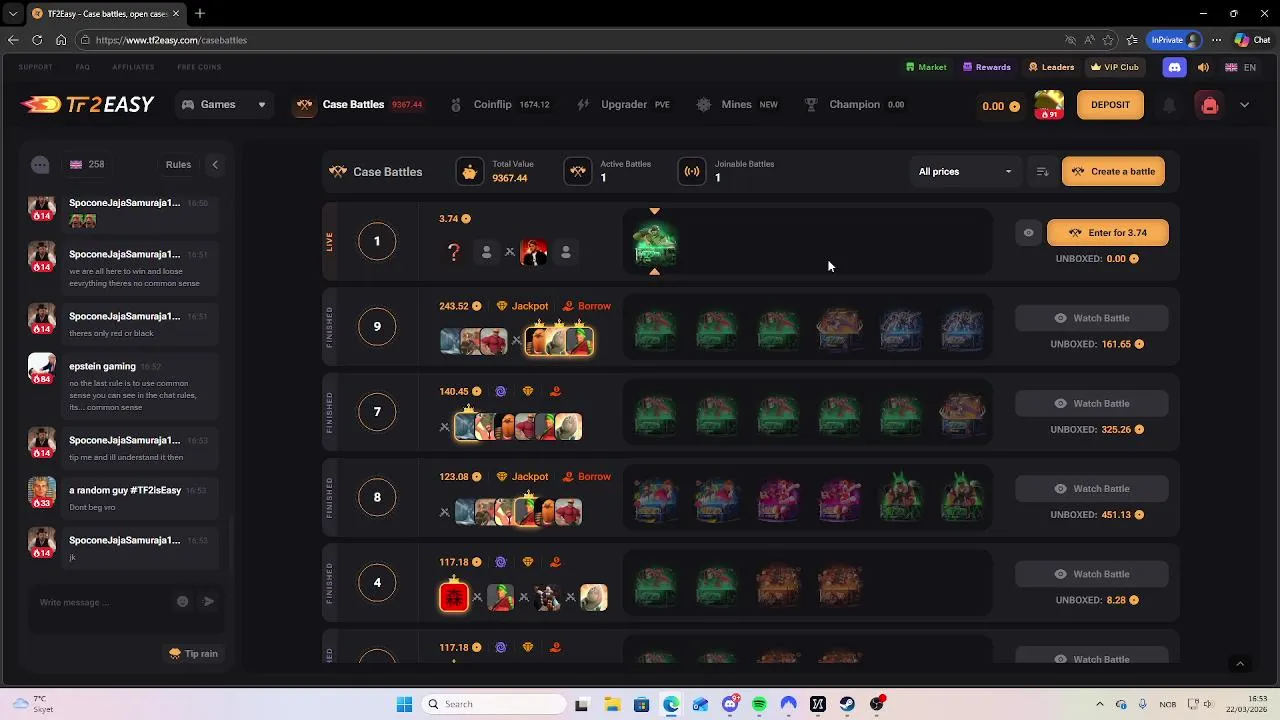The image size is (1280, 720).
Task: Open the chat emoji picker
Action: 182,601
